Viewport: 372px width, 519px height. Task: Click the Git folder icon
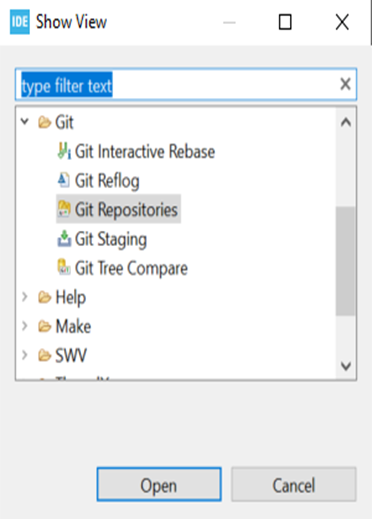coord(44,122)
